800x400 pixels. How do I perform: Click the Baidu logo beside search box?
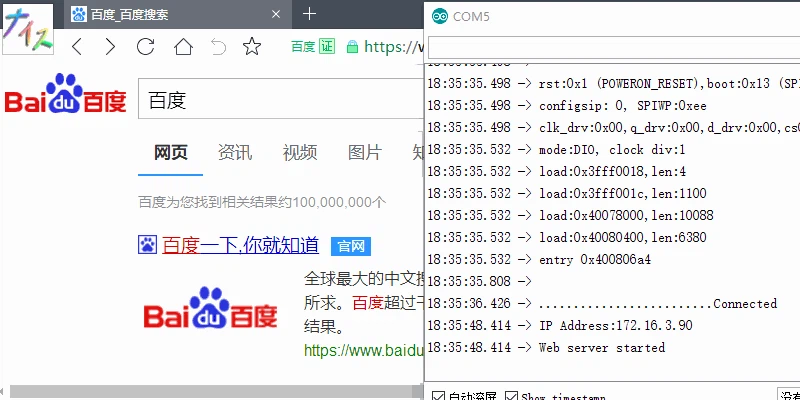point(65,95)
